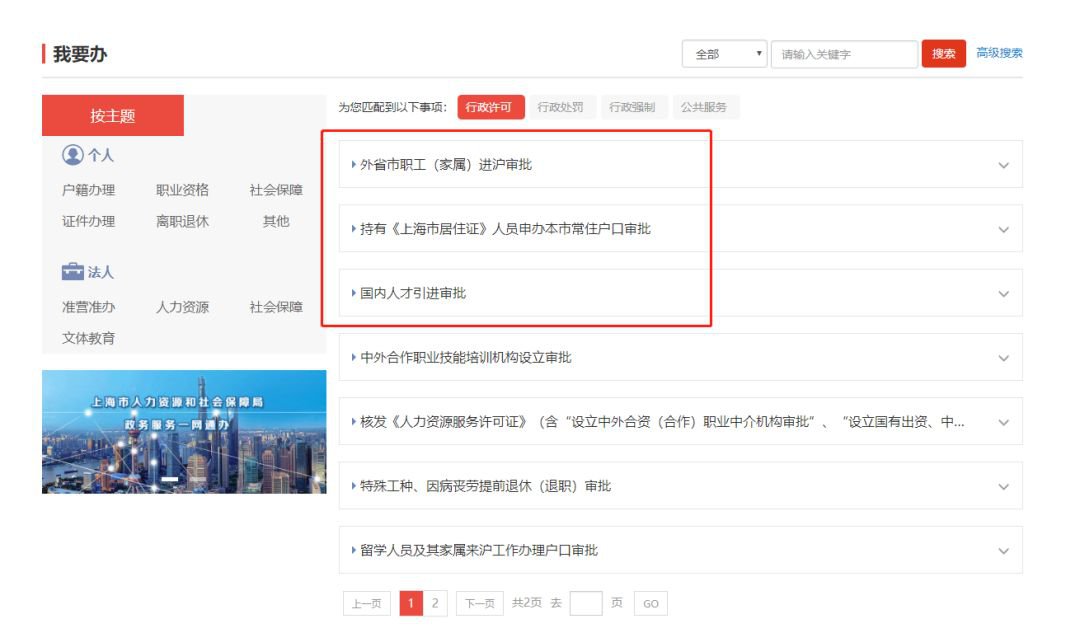Select the 行政许可 tab
The image size is (1080, 633).
(491, 107)
